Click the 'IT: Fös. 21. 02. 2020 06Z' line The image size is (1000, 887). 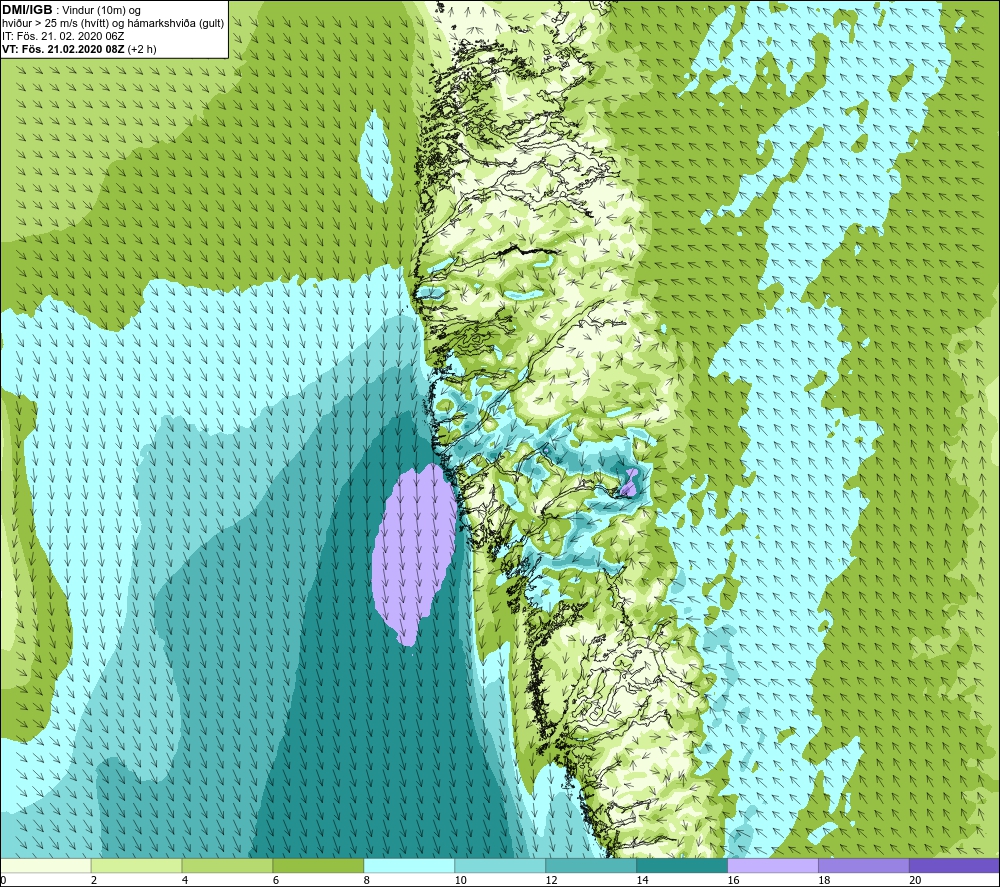[x=63, y=36]
